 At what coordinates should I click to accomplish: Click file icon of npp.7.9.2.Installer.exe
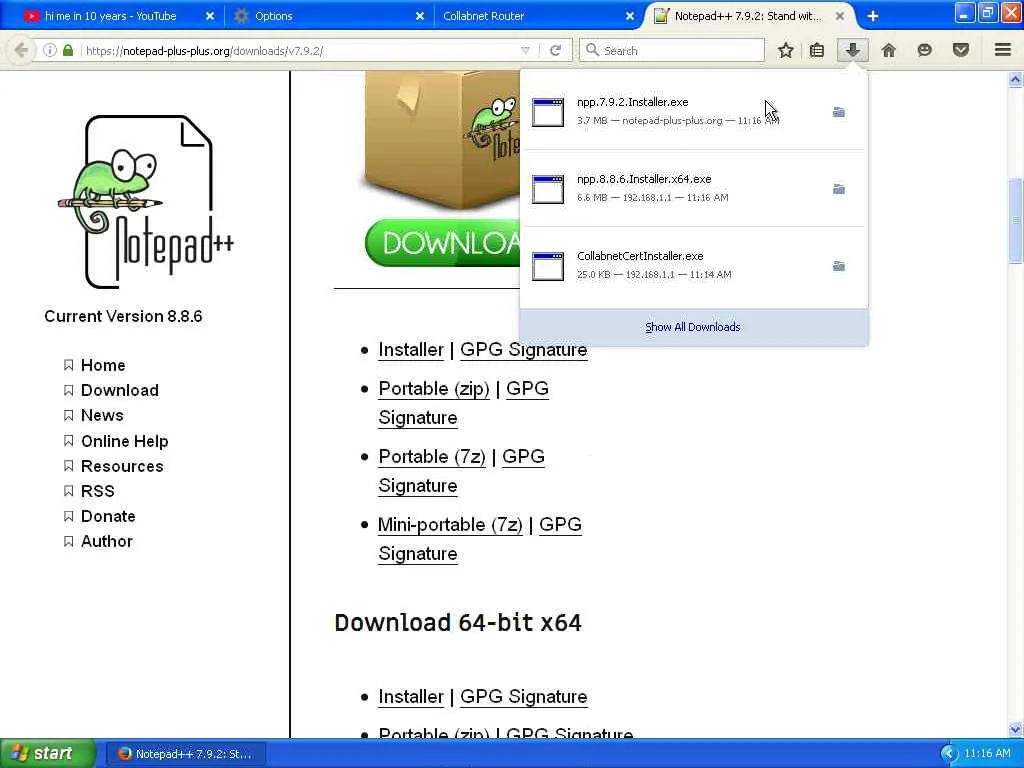(547, 112)
